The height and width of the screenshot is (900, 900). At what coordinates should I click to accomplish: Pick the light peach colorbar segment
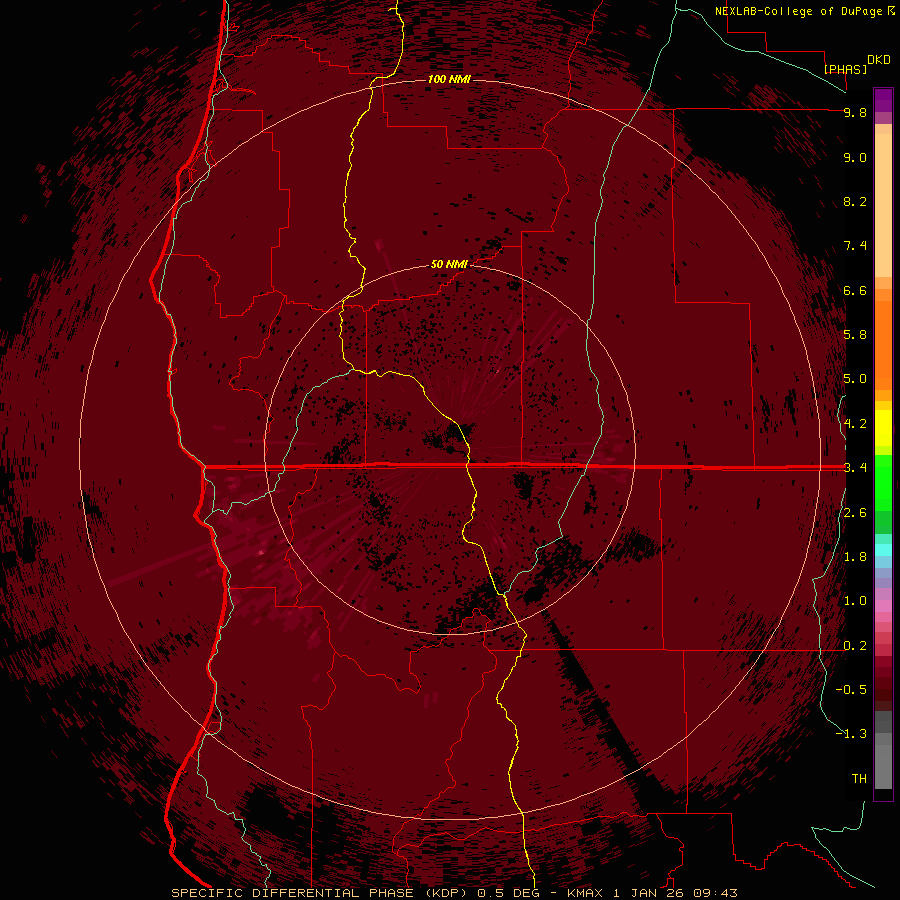coord(883,205)
